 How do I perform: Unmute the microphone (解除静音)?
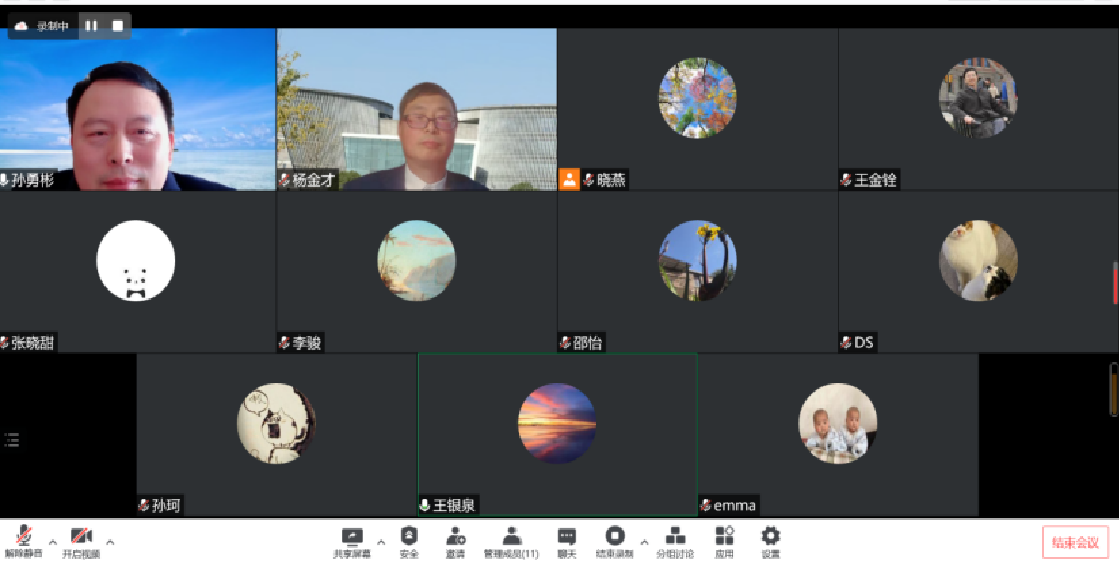click(x=23, y=541)
